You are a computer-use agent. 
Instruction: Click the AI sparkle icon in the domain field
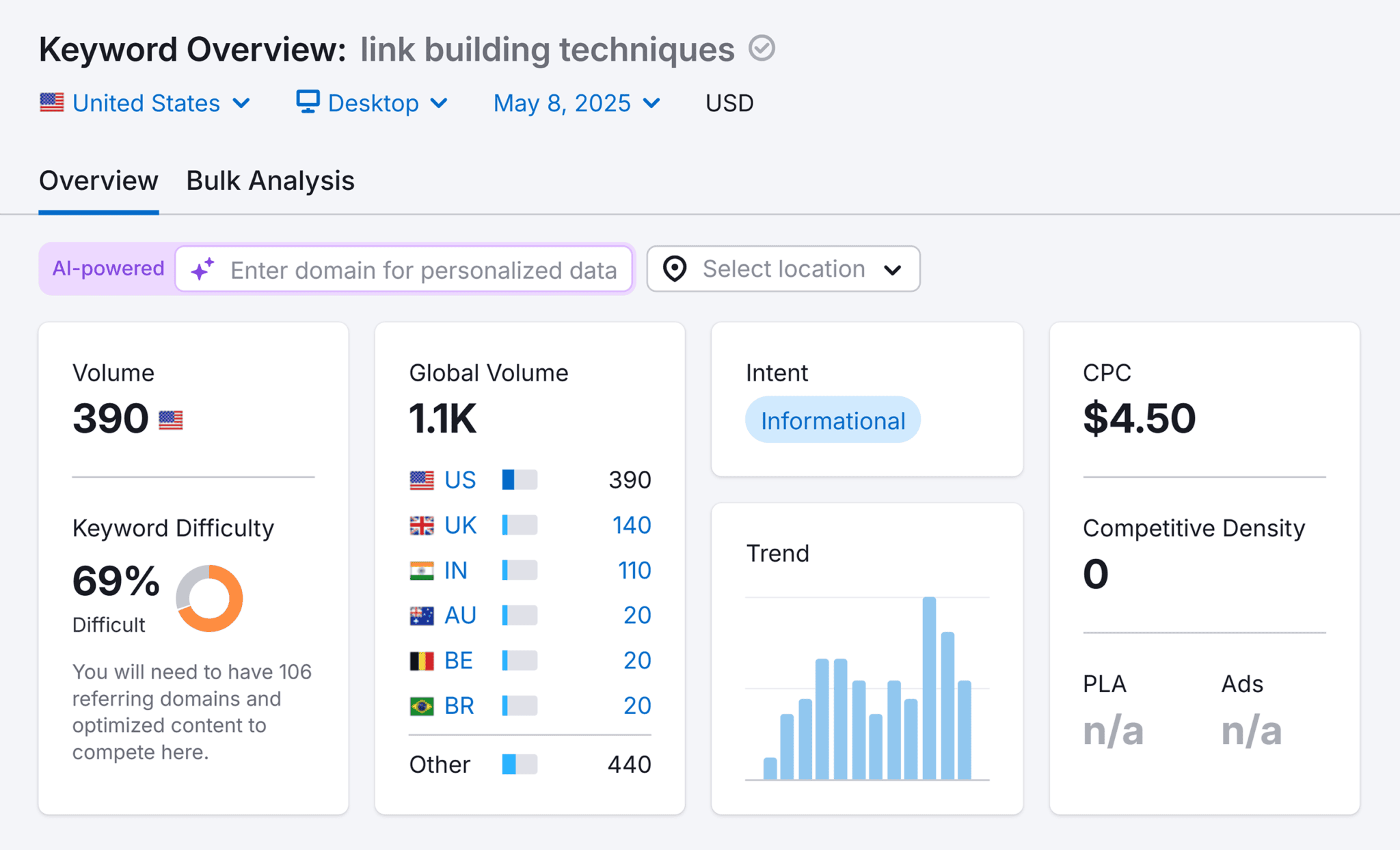click(x=202, y=269)
